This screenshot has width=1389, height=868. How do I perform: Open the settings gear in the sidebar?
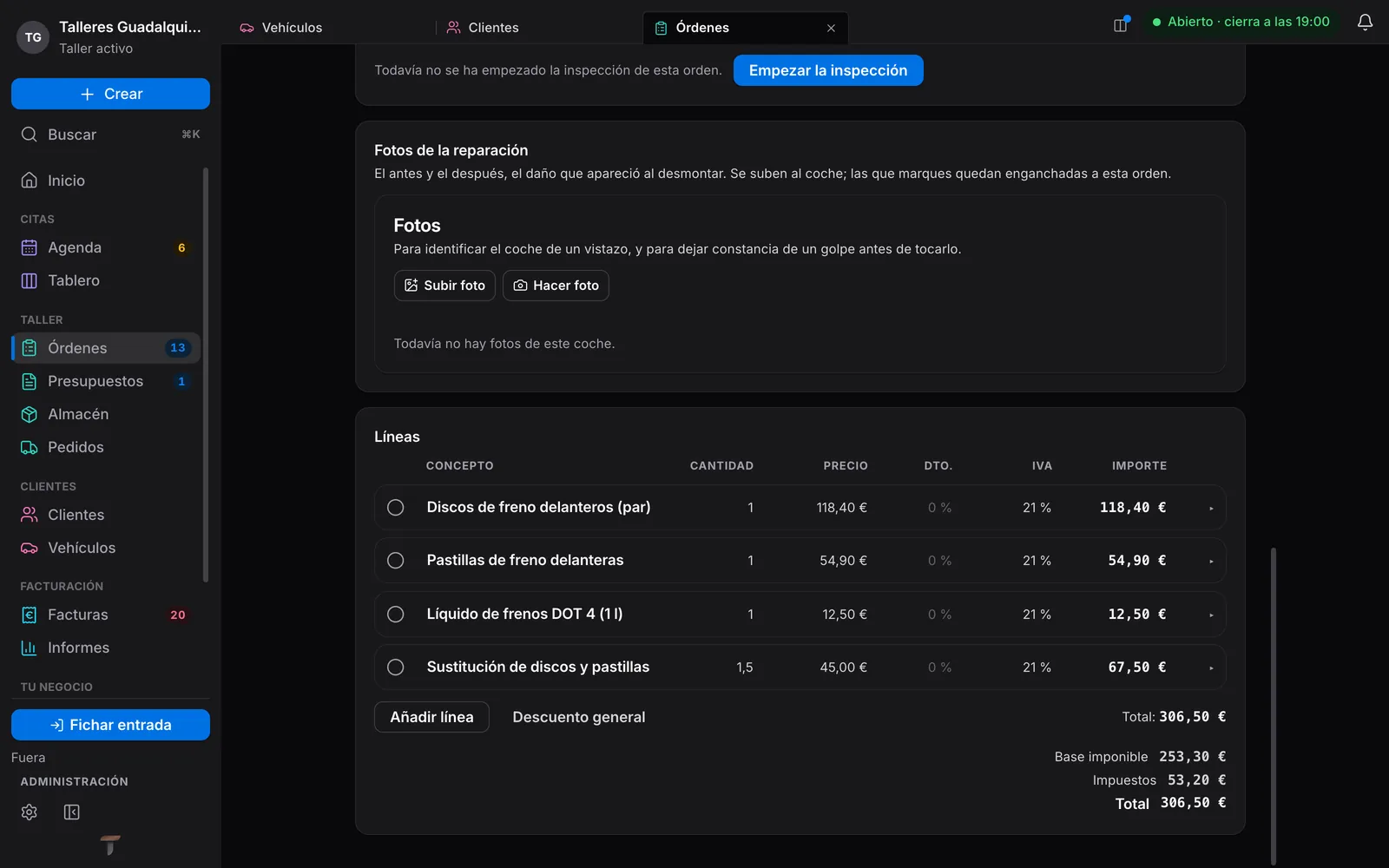[x=30, y=812]
